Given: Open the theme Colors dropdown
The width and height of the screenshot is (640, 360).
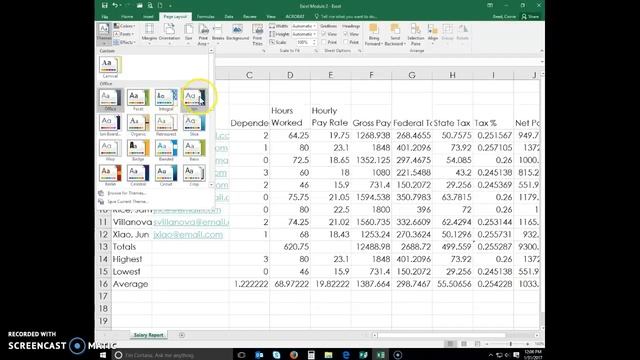Looking at the screenshot, I should (x=124, y=26).
